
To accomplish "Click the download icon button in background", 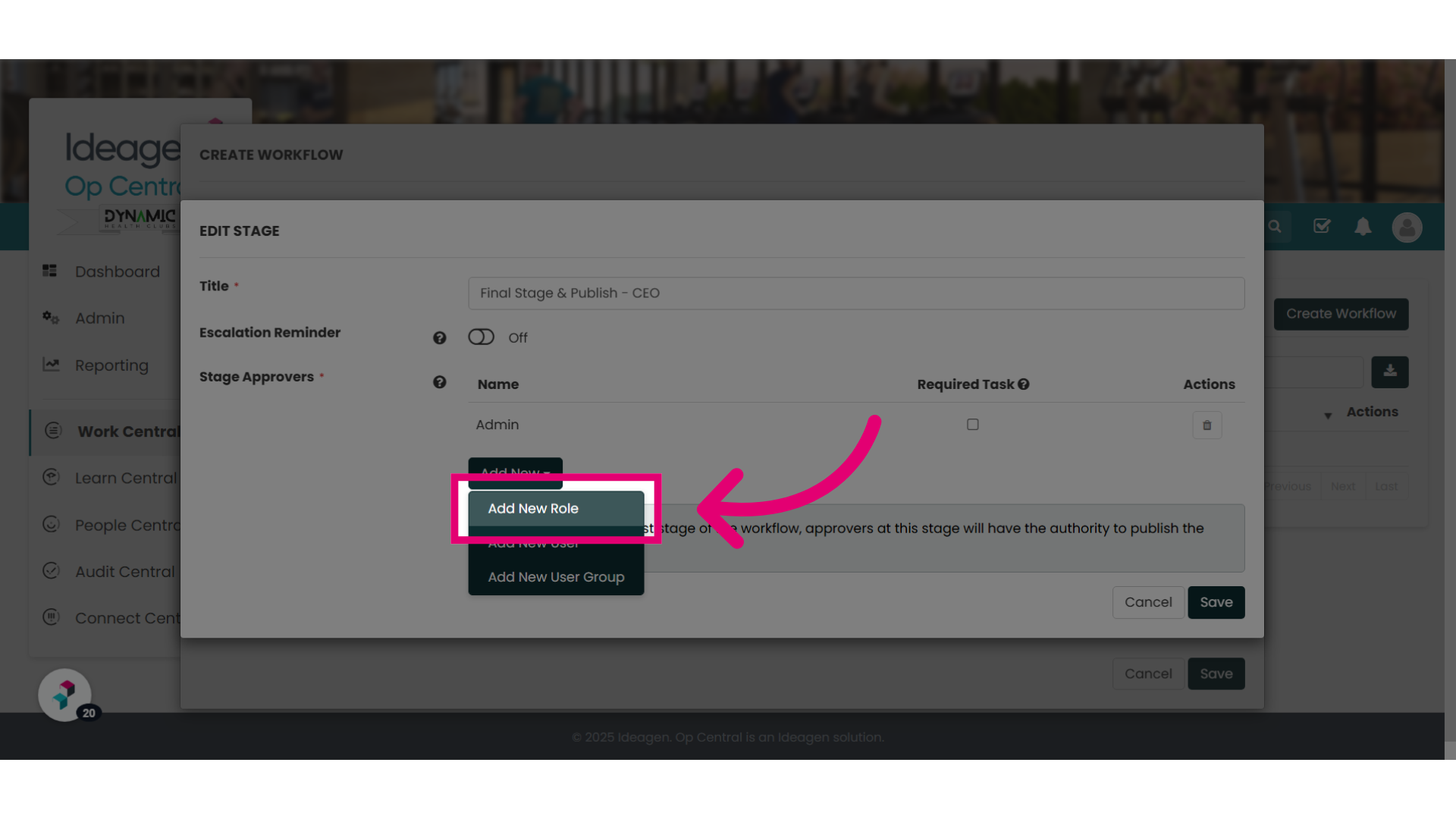I will 1390,372.
